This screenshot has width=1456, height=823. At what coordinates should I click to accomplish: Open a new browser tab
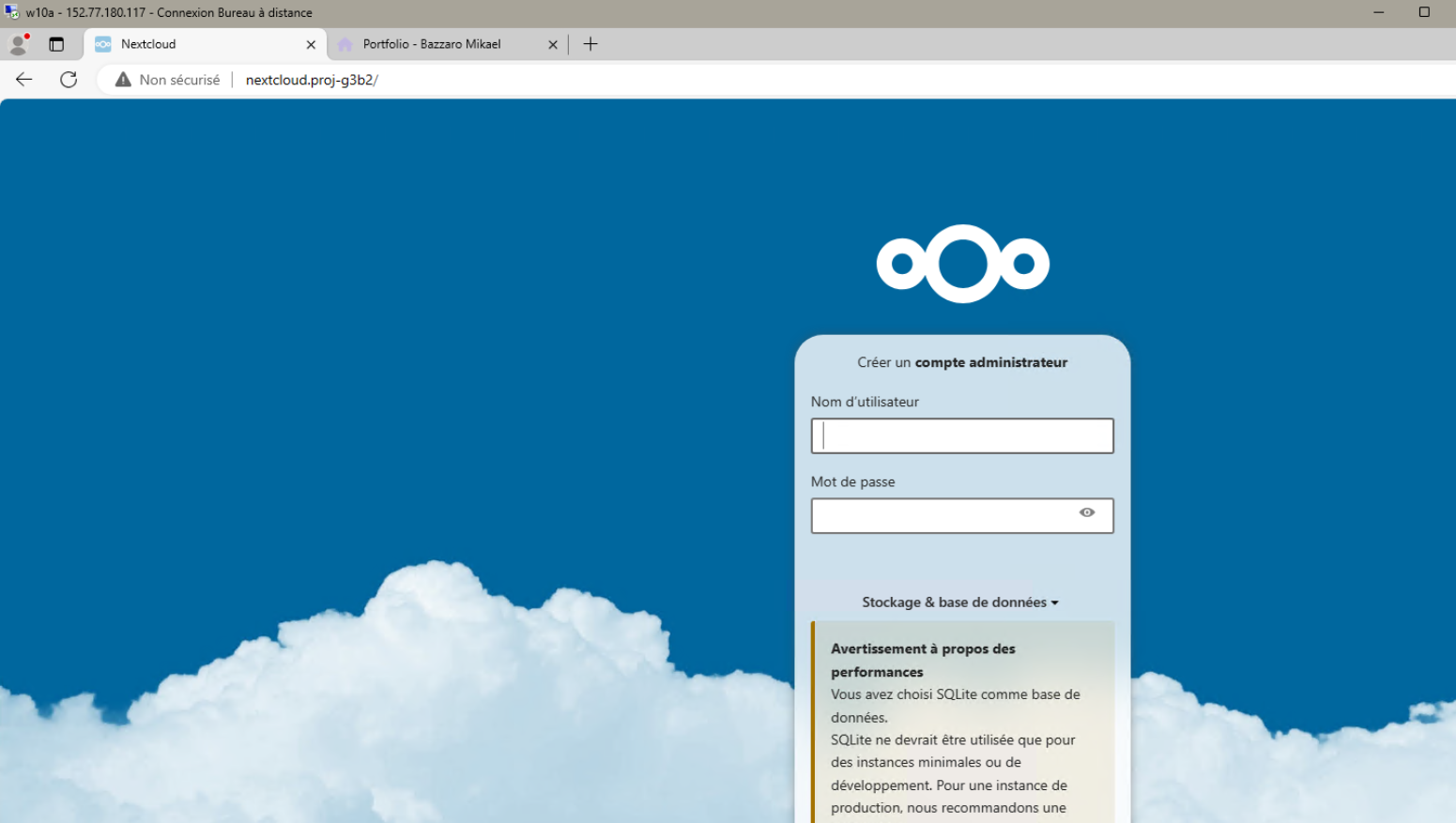(590, 44)
